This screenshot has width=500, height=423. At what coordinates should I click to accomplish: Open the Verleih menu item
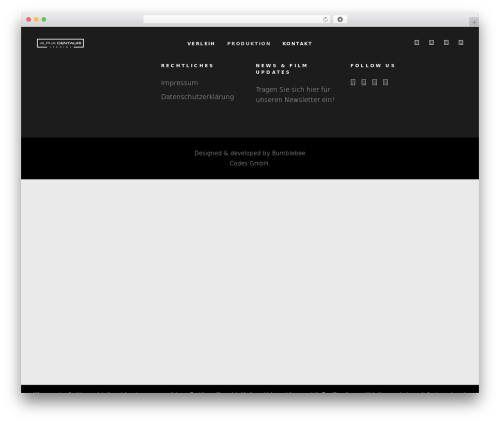click(201, 44)
